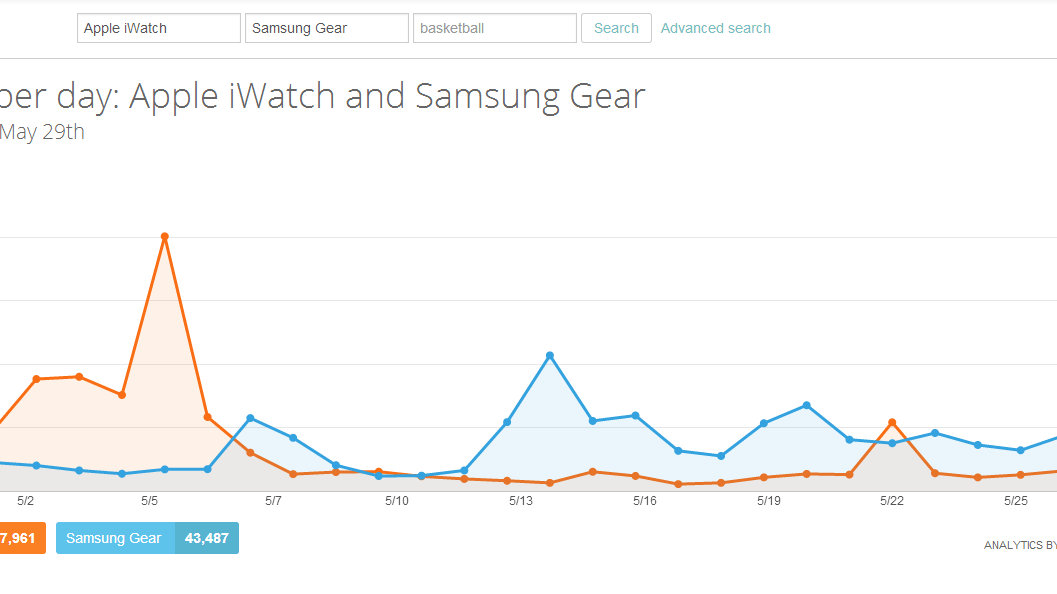The image size is (1057, 594).
Task: Click the Apple iWatch search field
Action: (158, 27)
